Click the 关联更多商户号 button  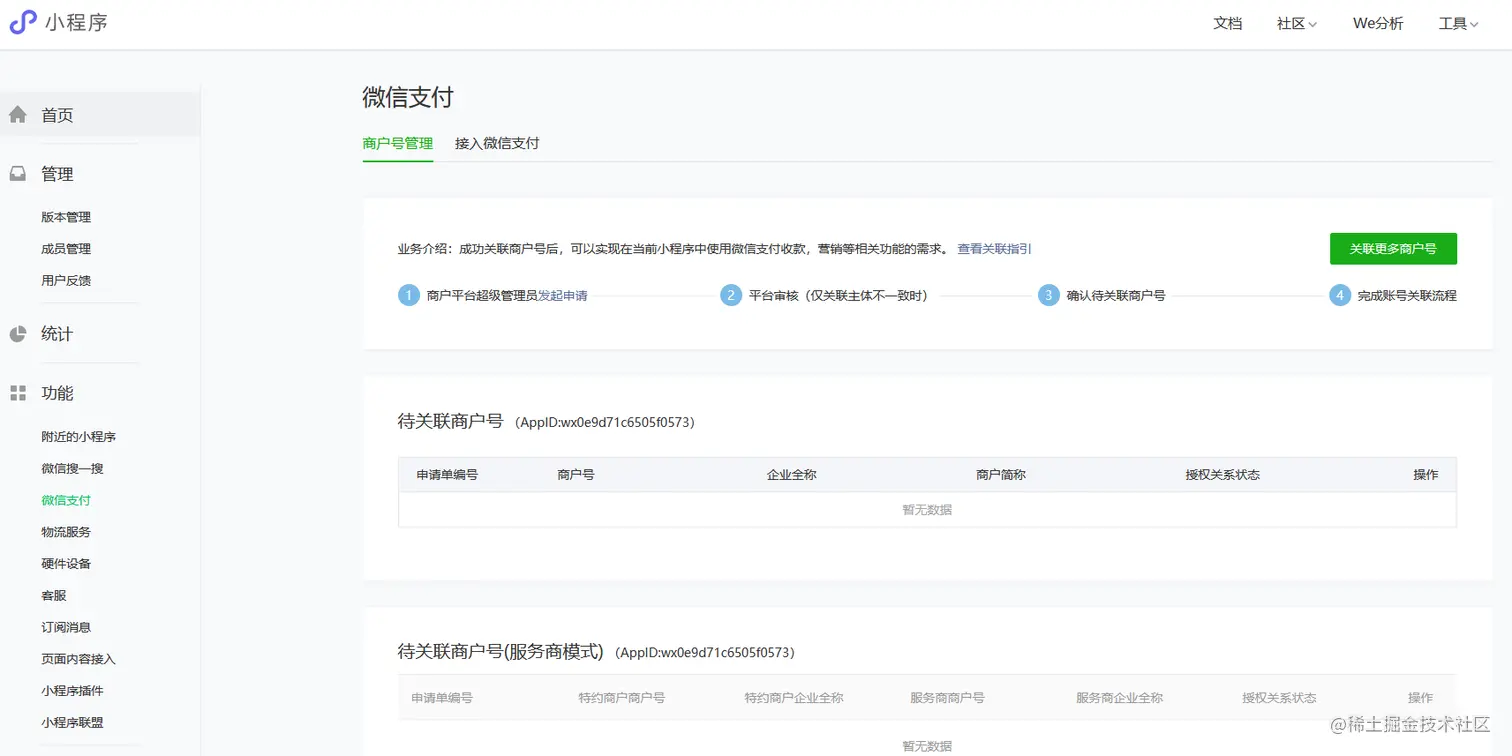(x=1393, y=249)
